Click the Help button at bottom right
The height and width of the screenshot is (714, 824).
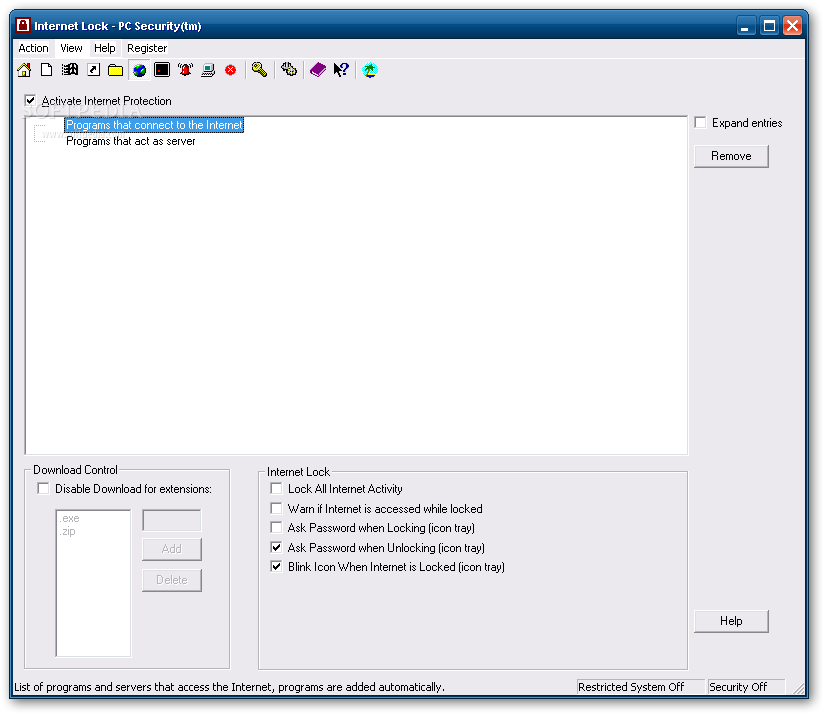click(731, 621)
